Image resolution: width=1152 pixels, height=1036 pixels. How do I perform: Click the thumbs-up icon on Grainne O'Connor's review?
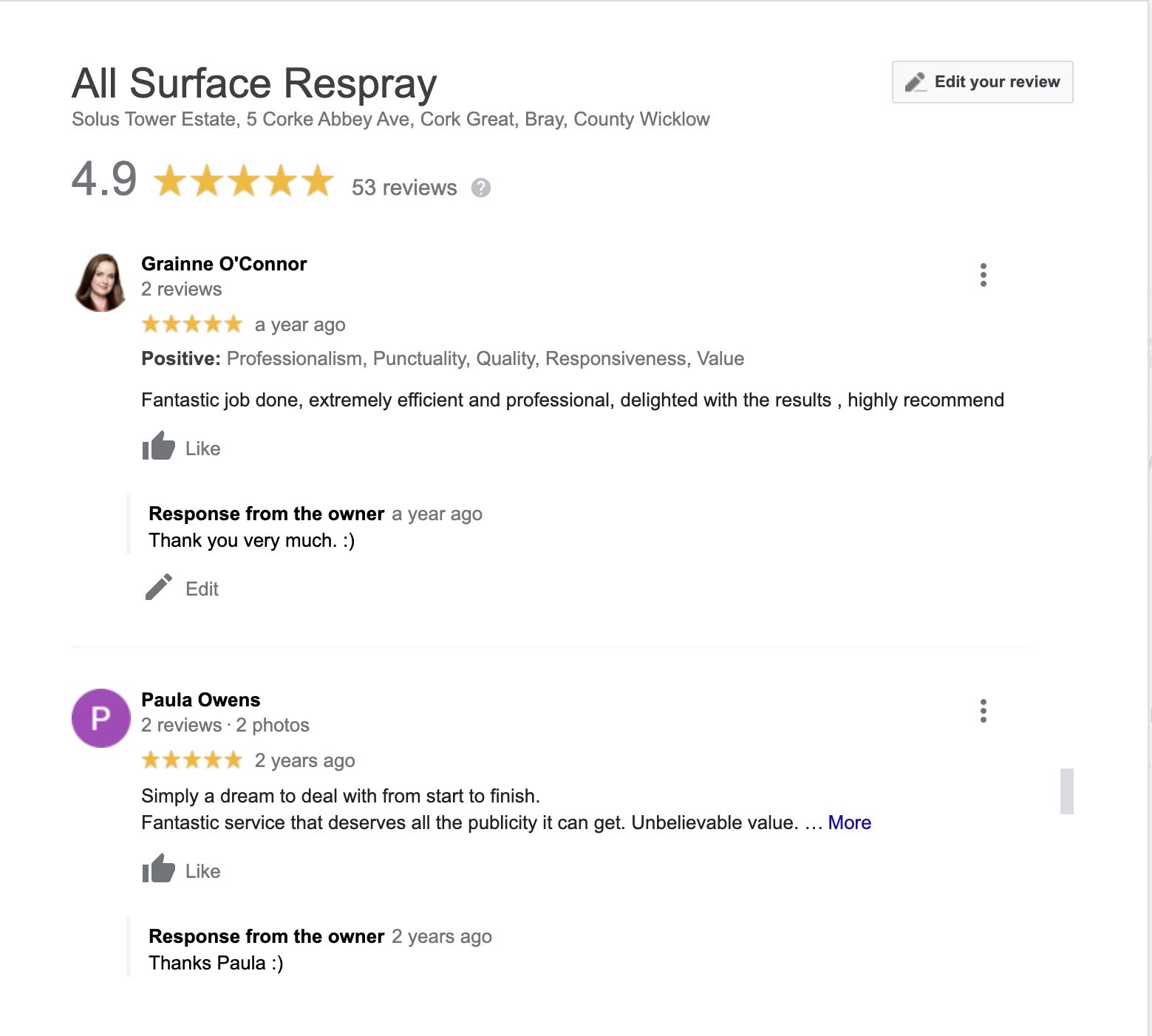tap(158, 447)
